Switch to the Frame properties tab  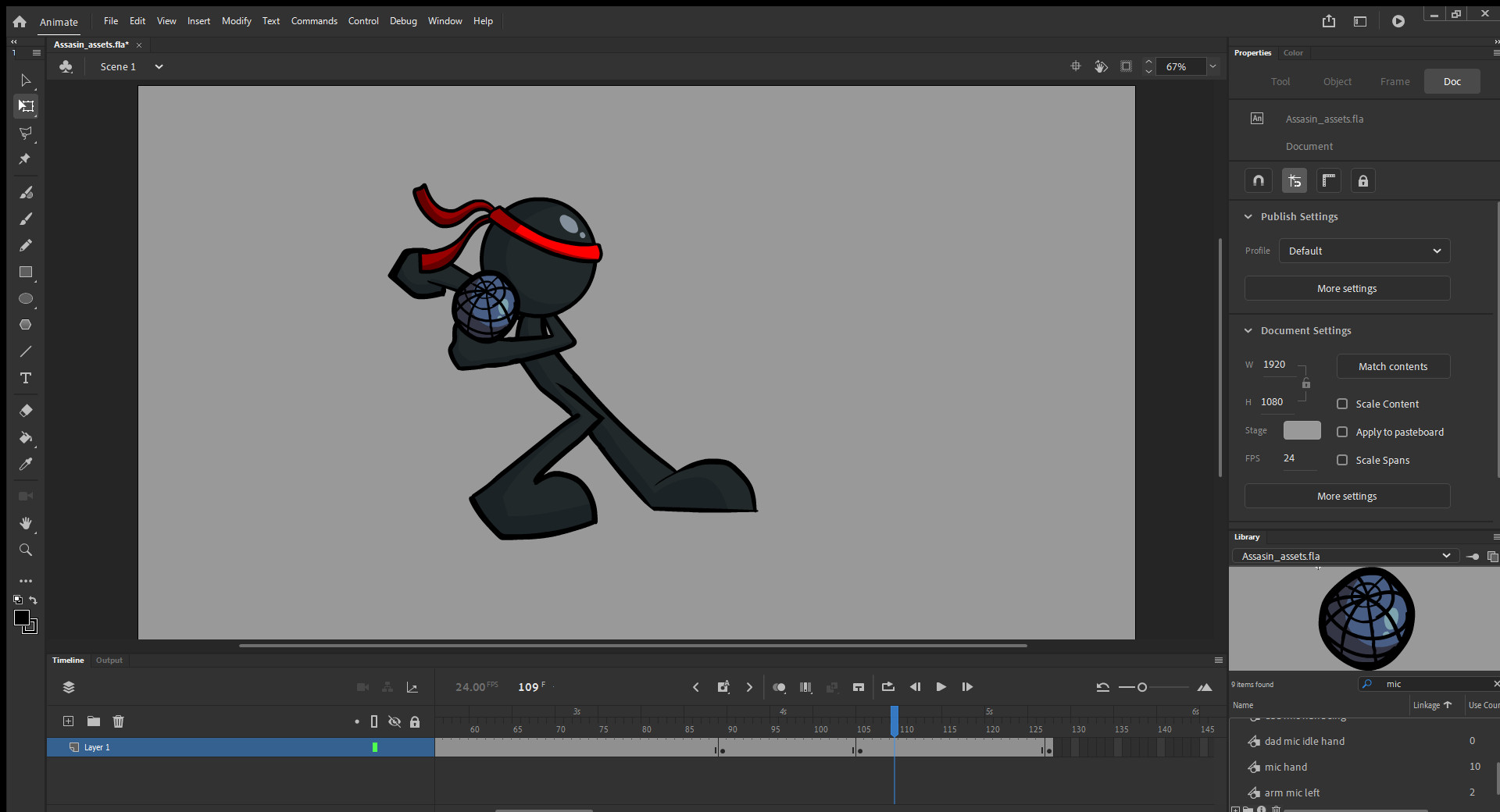point(1395,81)
